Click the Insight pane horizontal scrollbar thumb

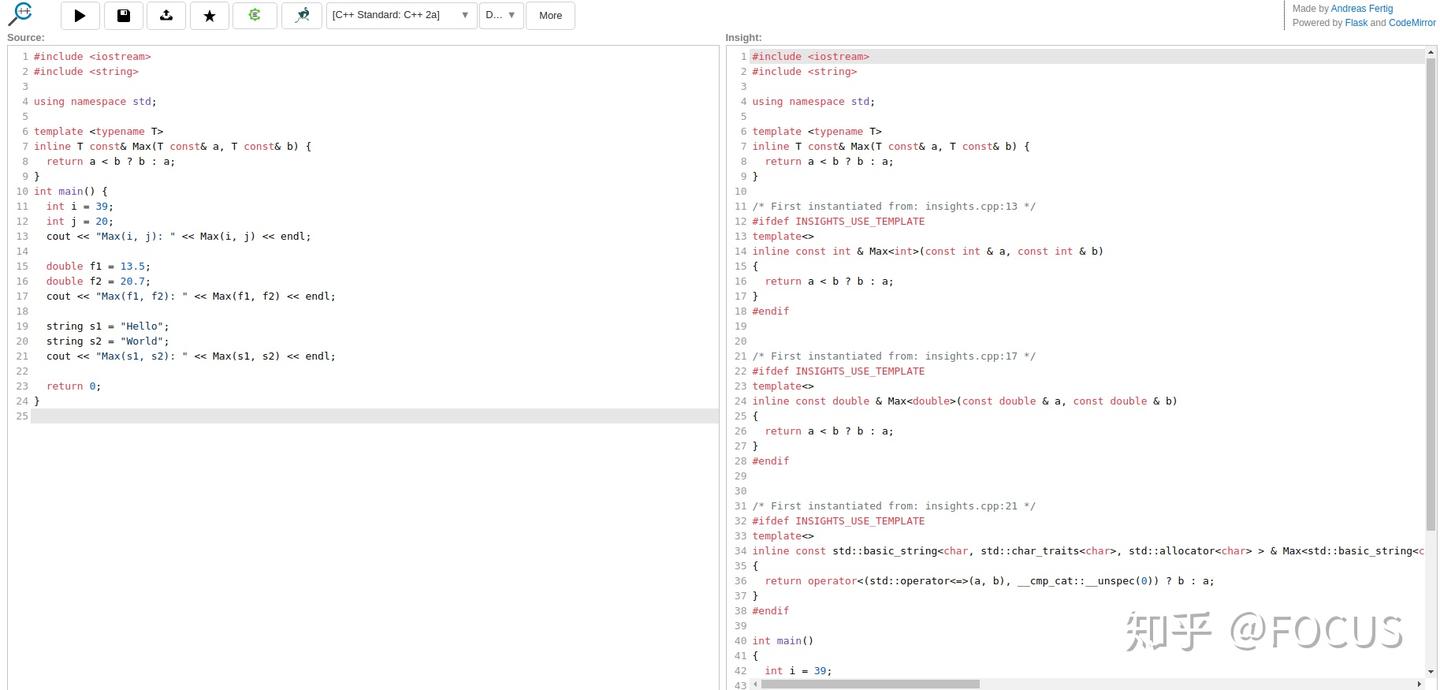click(x=870, y=684)
